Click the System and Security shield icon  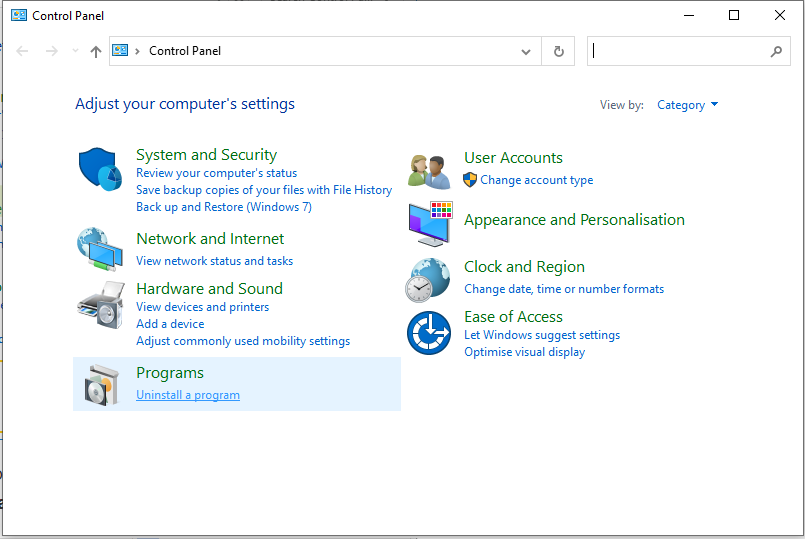(x=100, y=169)
